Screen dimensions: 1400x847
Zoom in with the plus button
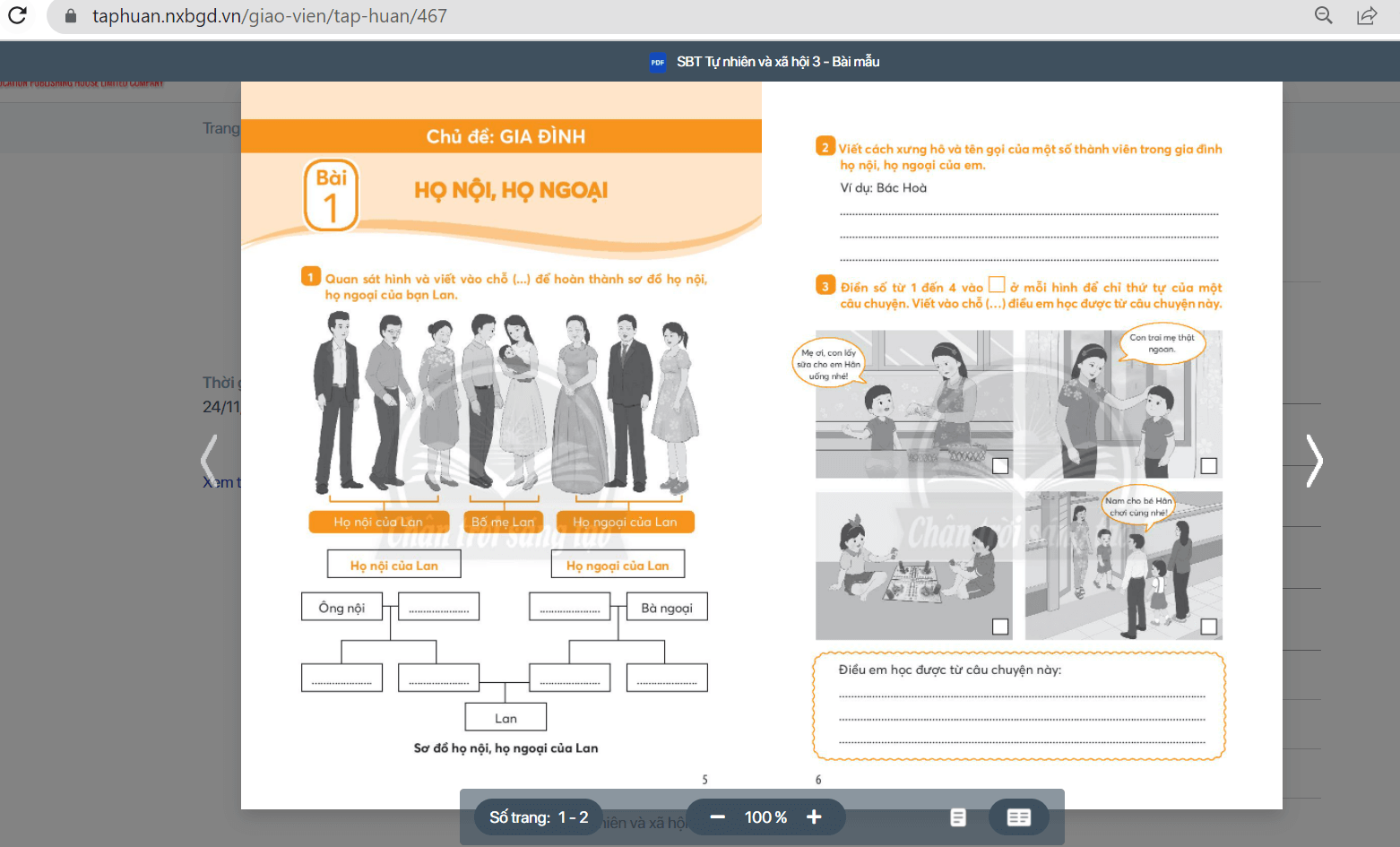tap(814, 817)
